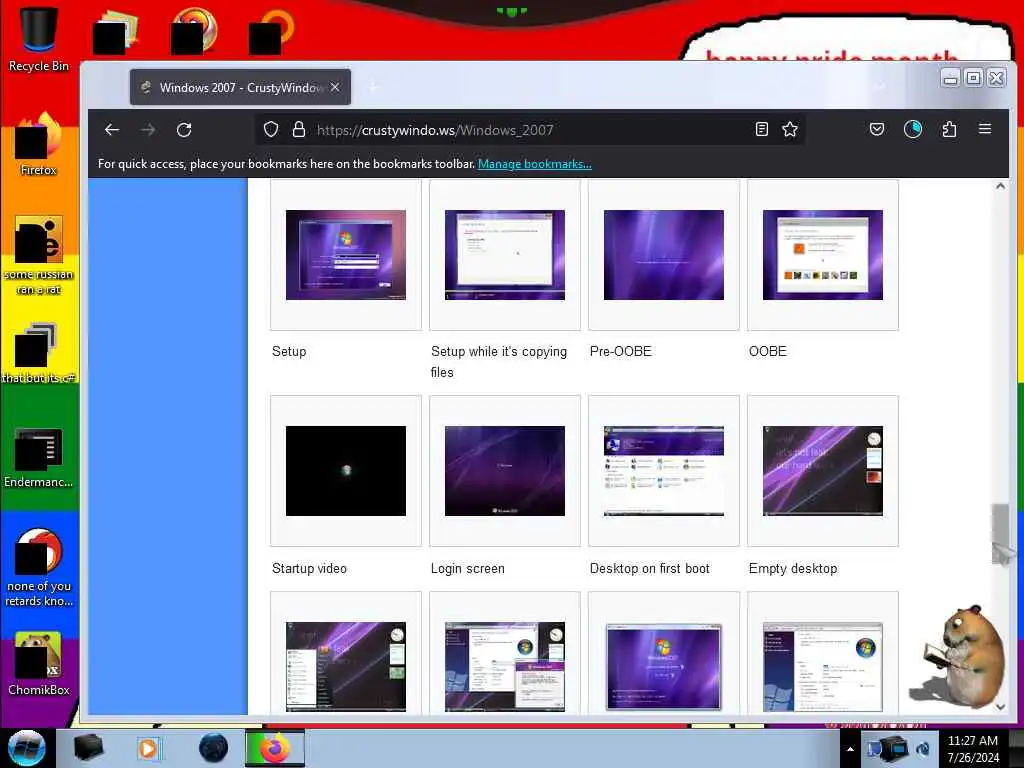This screenshot has width=1024, height=768.
Task: Go back using the browser back arrow
Action: [112, 130]
